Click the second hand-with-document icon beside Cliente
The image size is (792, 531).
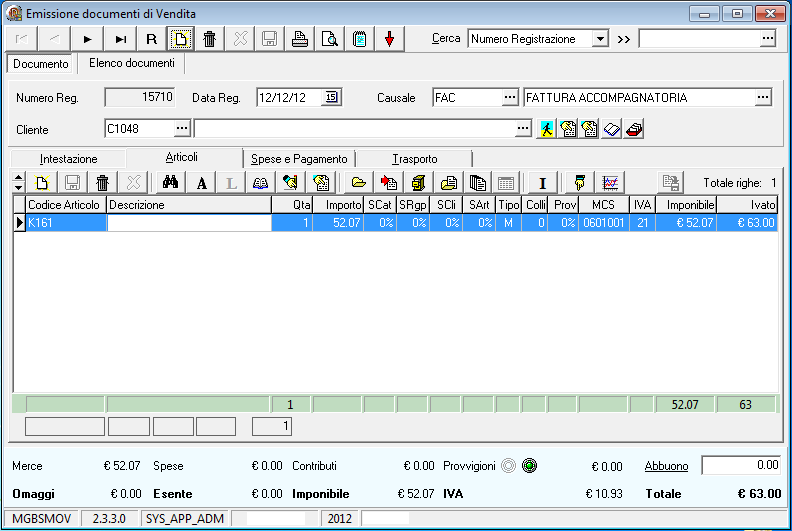pyautogui.click(x=590, y=129)
